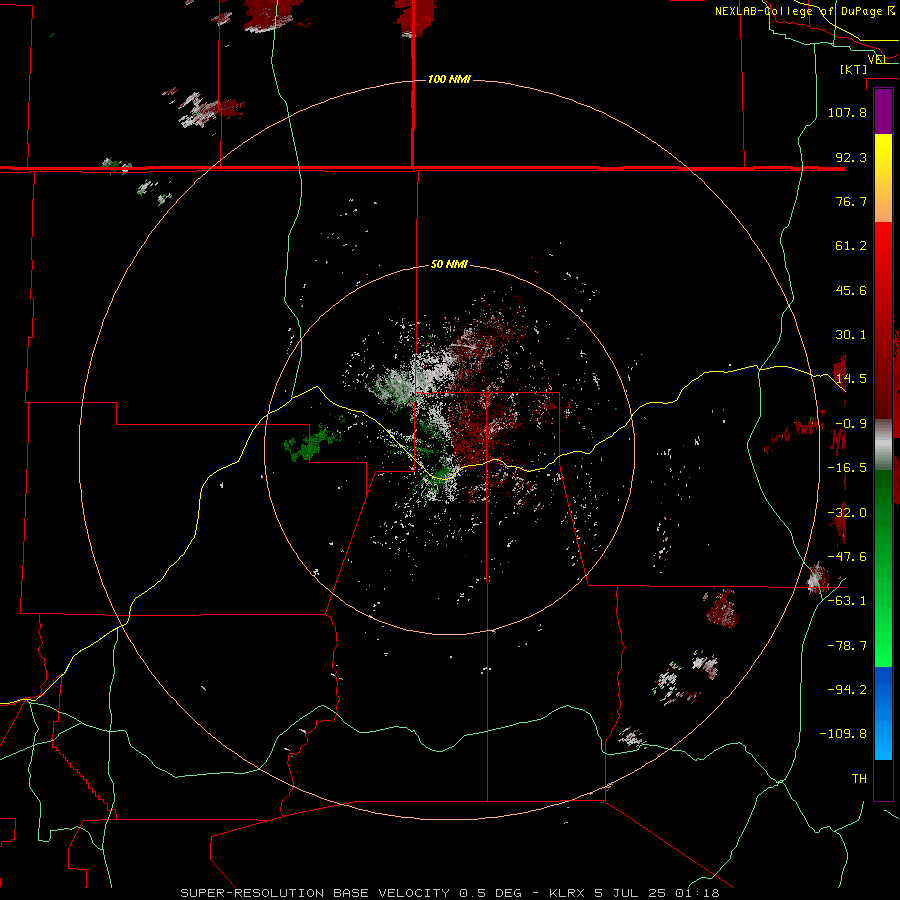The image size is (900, 900).
Task: Select the purple band of the color bar
Action: (883, 111)
